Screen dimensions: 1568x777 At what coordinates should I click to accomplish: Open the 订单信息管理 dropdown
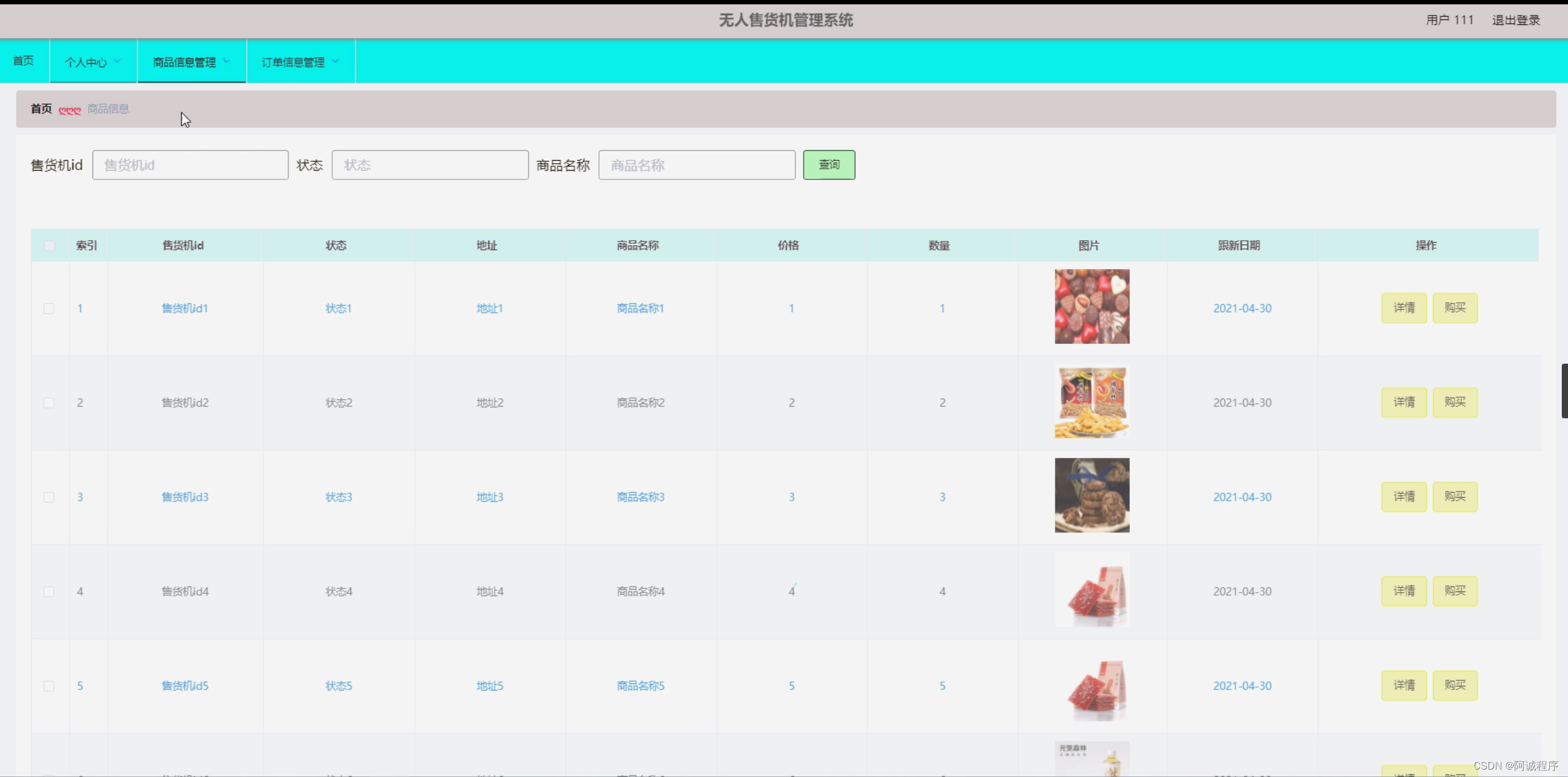300,62
